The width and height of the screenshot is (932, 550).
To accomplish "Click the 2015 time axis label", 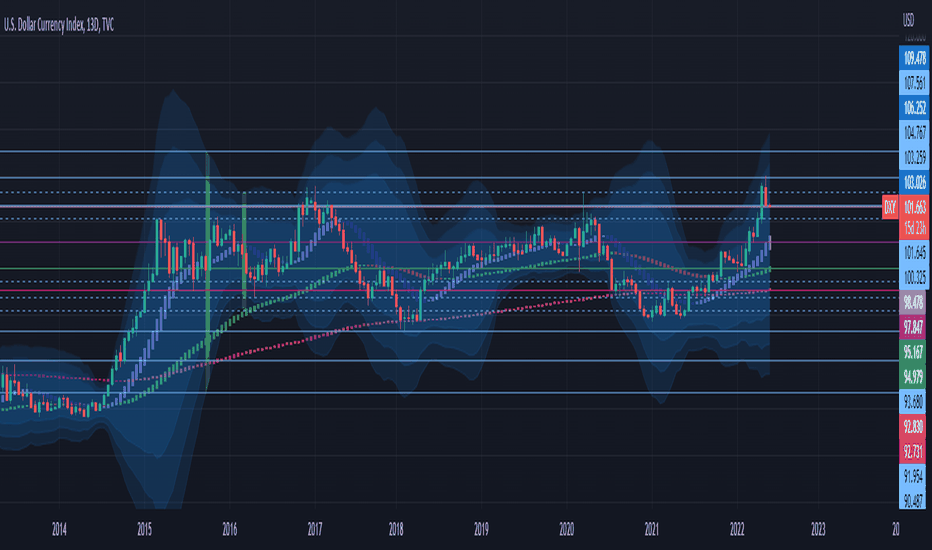I will [144, 529].
